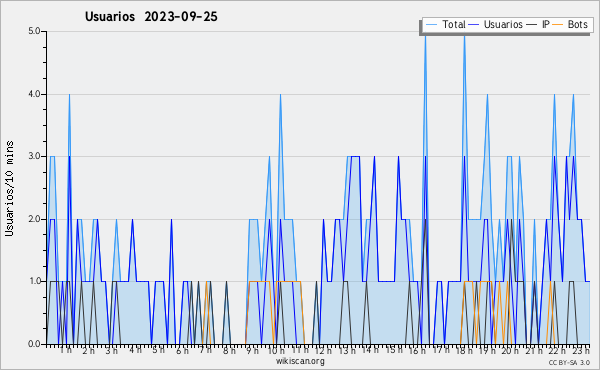Click the '2 h' x-axis label
This screenshot has width=600, height=370.
point(88,351)
